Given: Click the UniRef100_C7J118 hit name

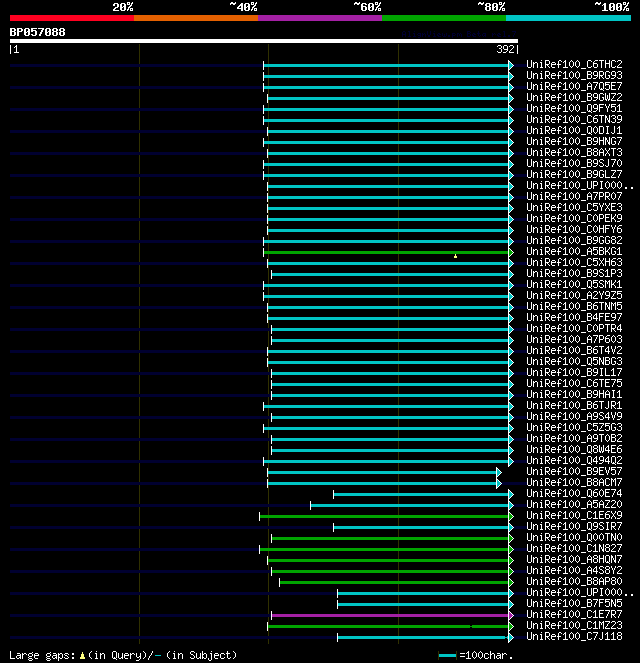Looking at the screenshot, I should point(574,636).
